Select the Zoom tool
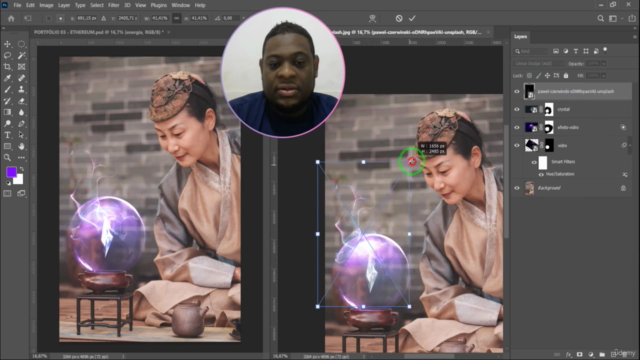 pos(7,158)
